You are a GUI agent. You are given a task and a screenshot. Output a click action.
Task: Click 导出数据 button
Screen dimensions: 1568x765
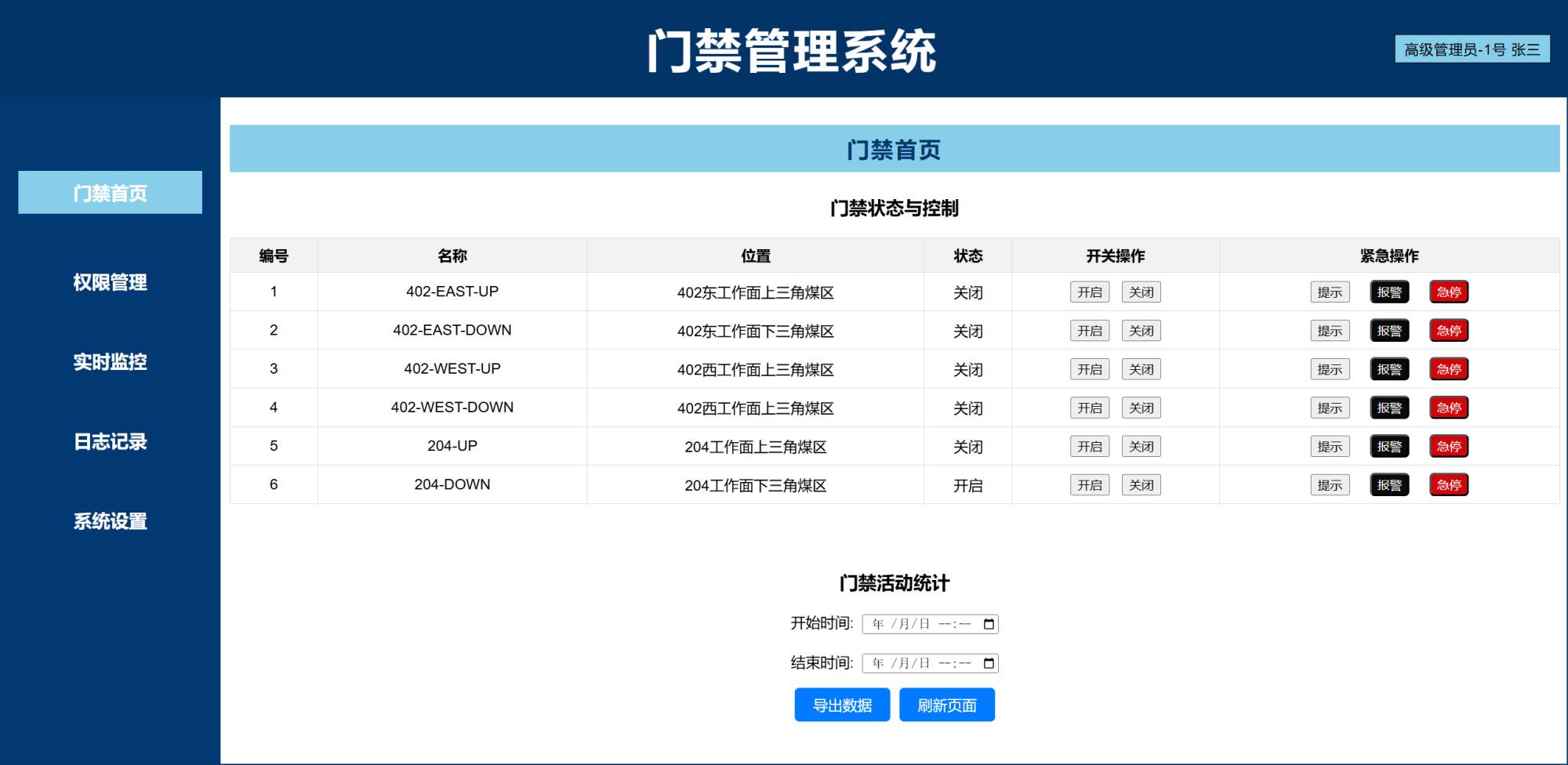click(x=842, y=705)
